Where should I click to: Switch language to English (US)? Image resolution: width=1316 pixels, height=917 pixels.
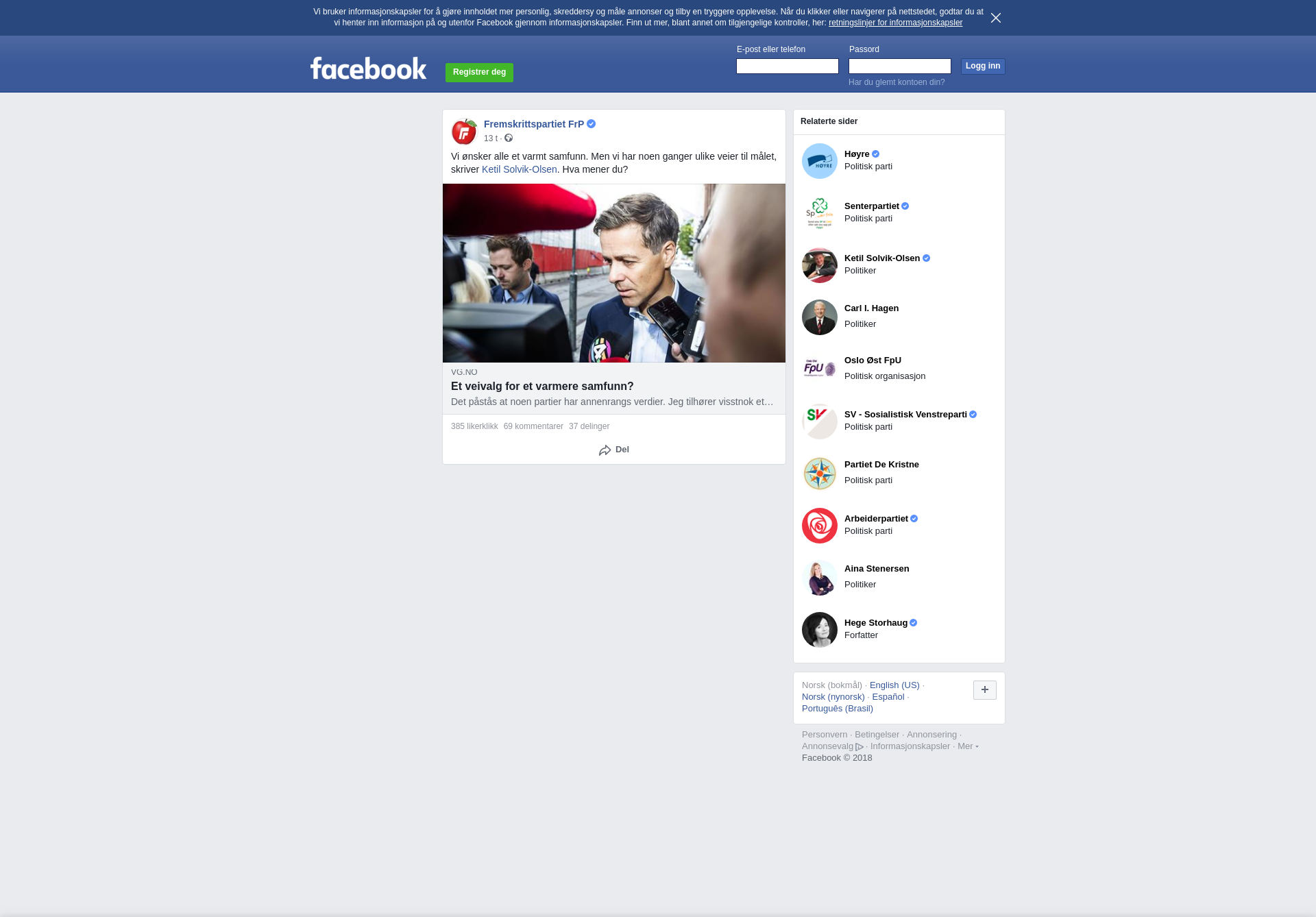pyautogui.click(x=894, y=685)
